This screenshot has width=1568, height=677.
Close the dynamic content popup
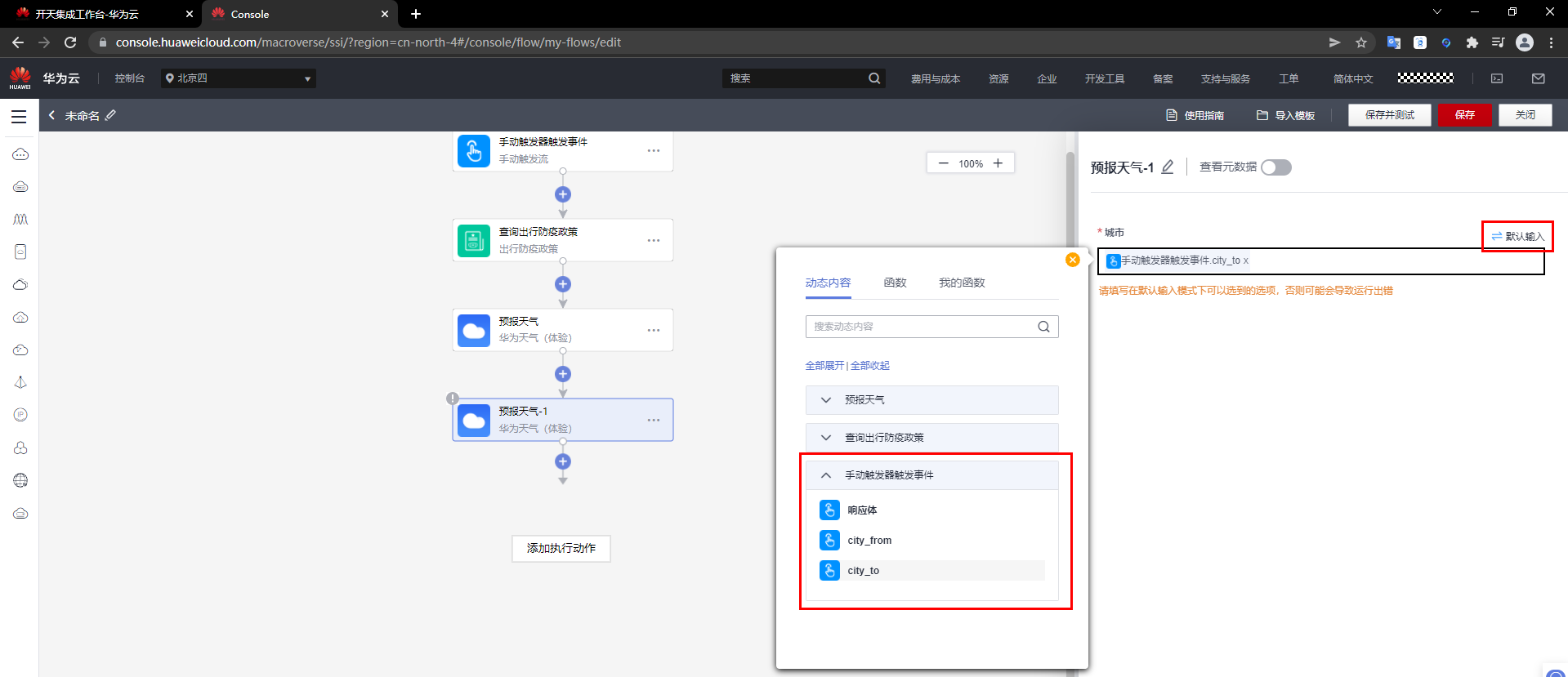pyautogui.click(x=1073, y=260)
